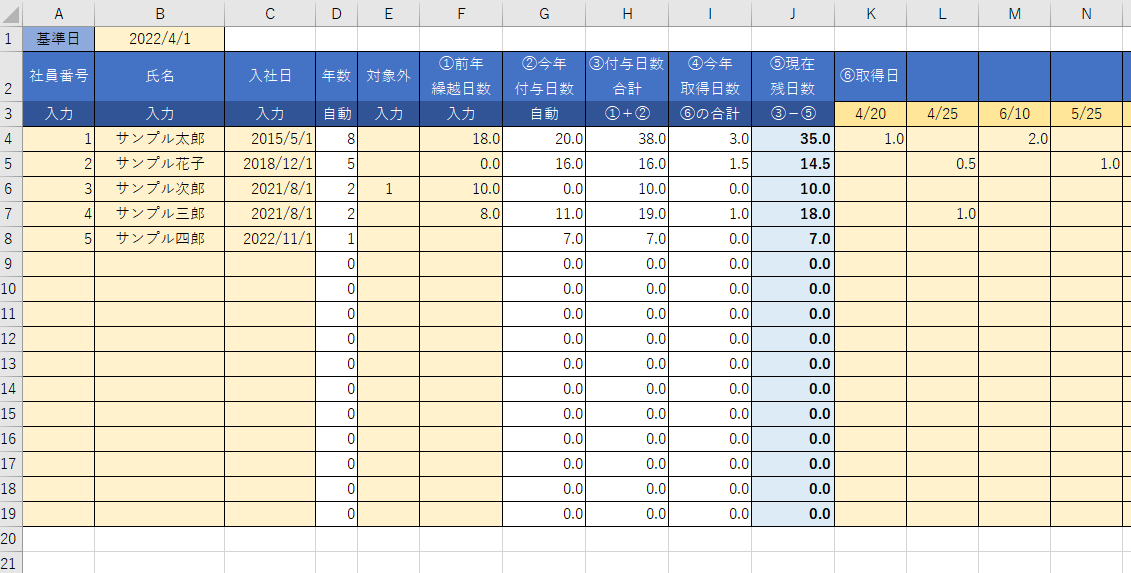The width and height of the screenshot is (1131, 573).
Task: Select the サンプル太郎 name cell
Action: click(159, 139)
